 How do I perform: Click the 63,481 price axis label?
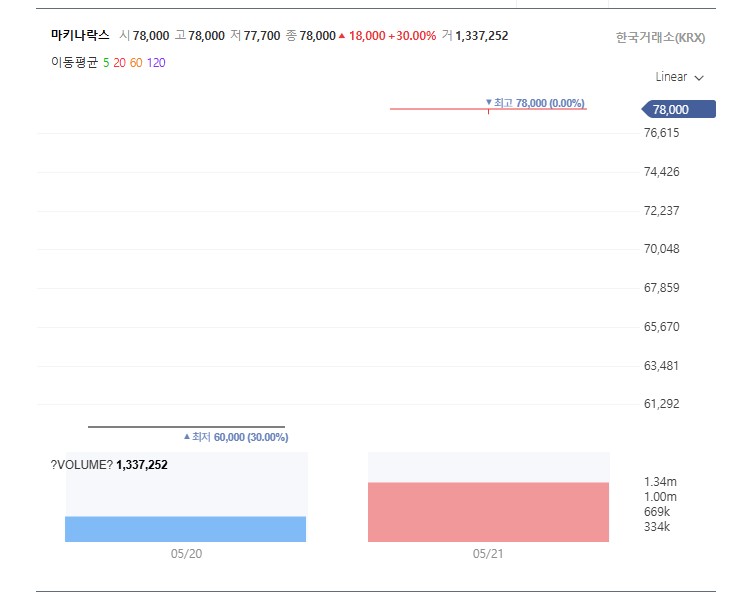coord(661,366)
